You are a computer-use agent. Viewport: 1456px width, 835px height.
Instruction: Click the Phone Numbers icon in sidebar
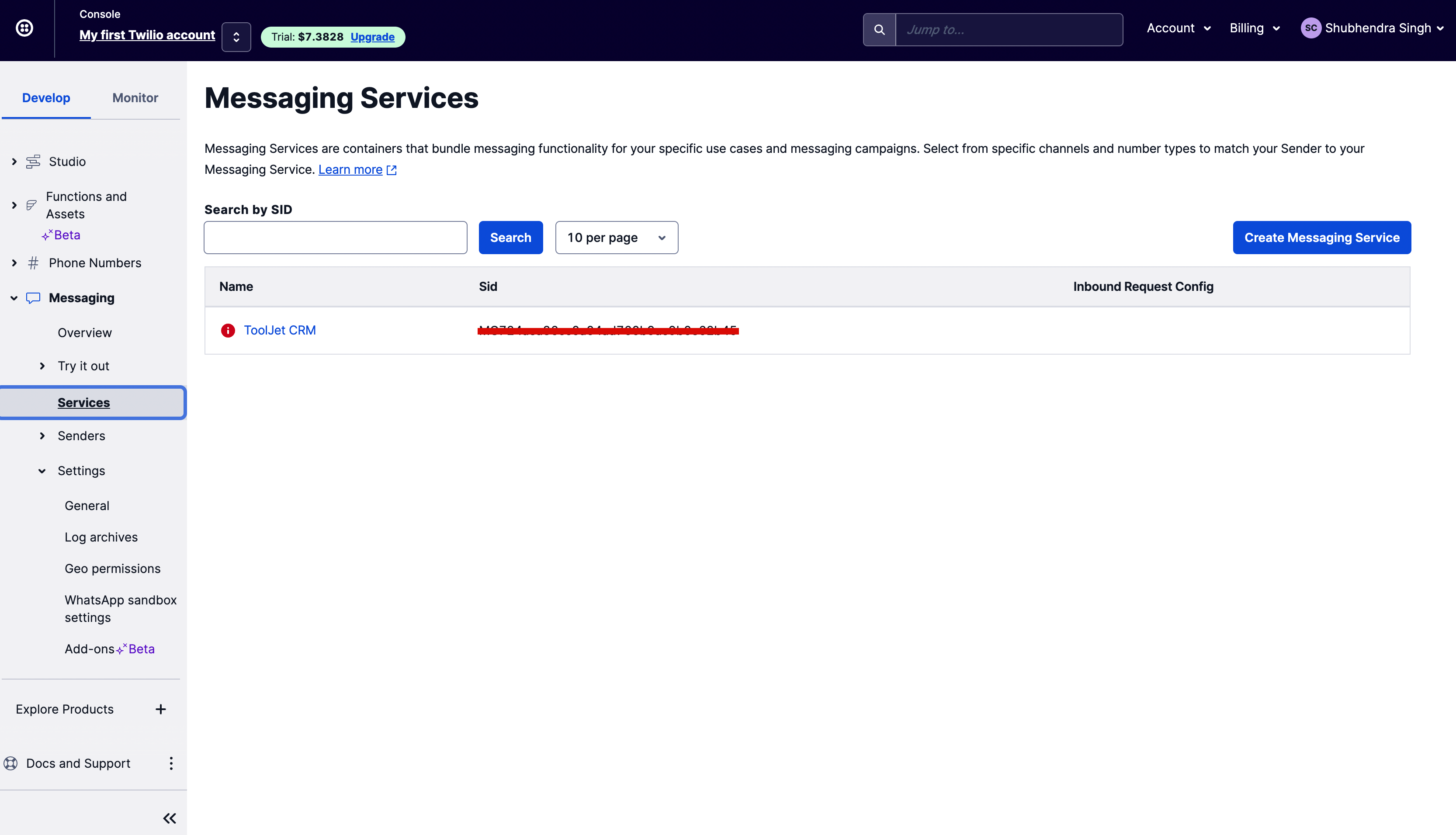point(34,262)
